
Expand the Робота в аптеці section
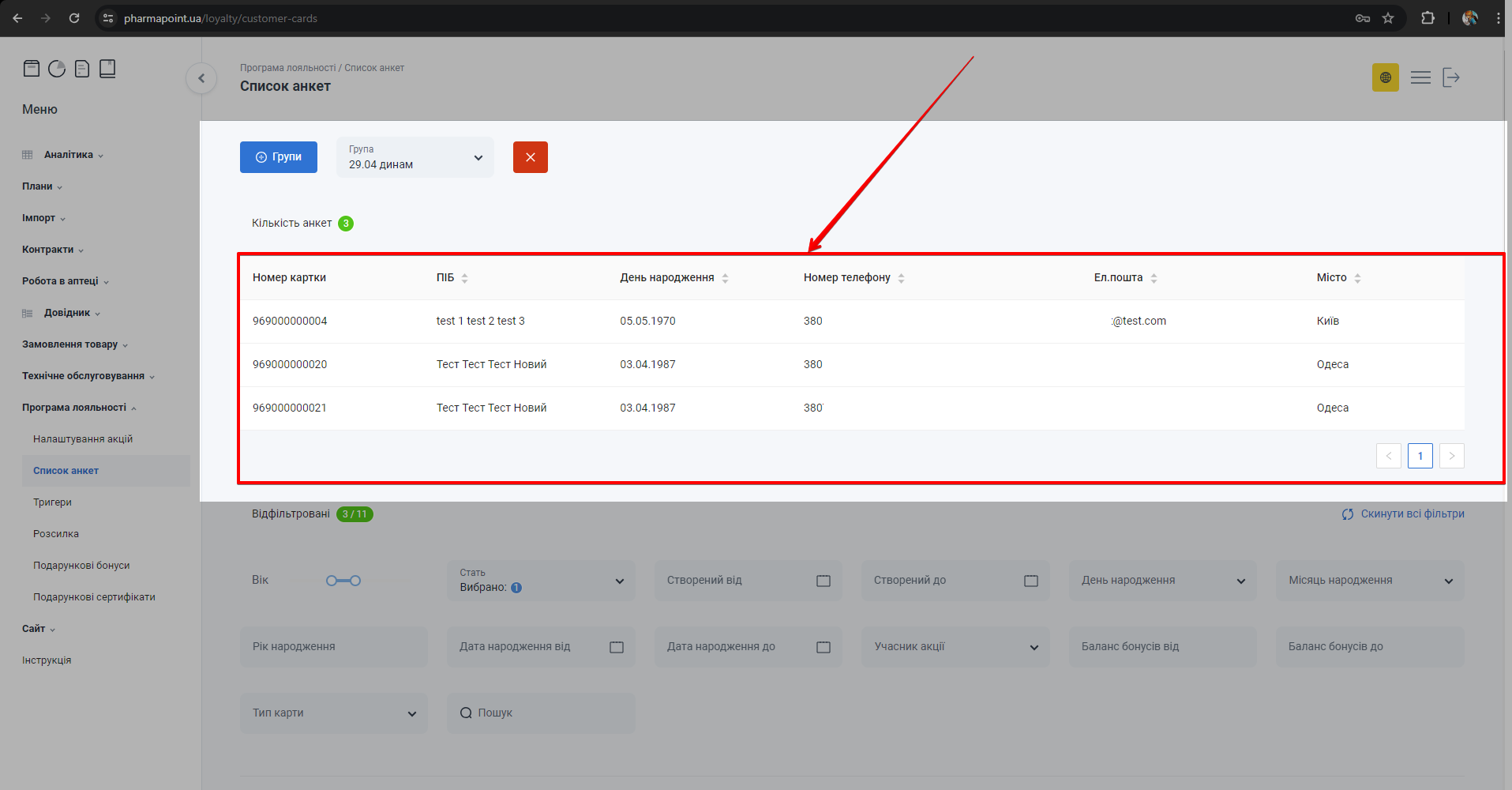click(66, 281)
